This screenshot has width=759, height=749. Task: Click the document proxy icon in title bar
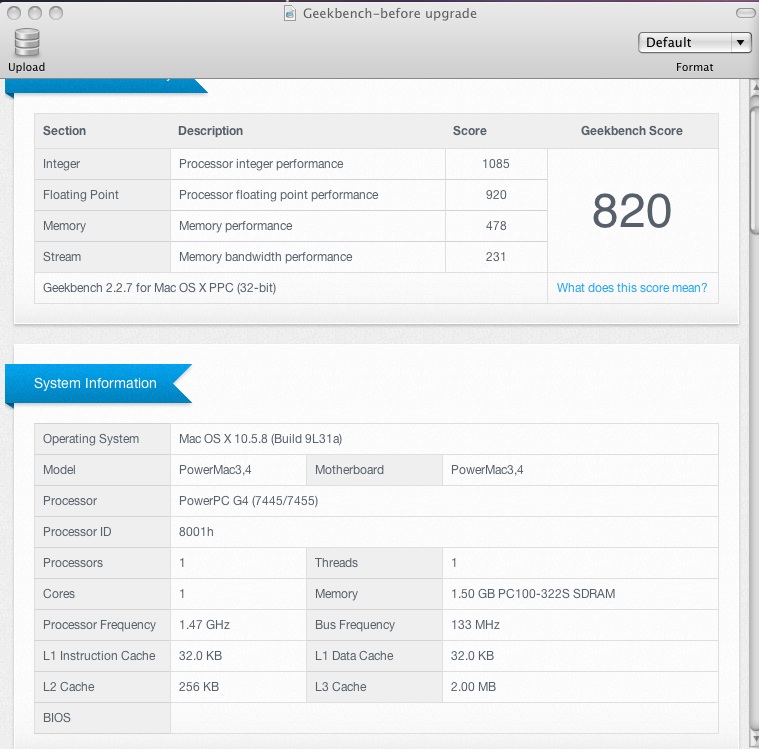tap(289, 13)
